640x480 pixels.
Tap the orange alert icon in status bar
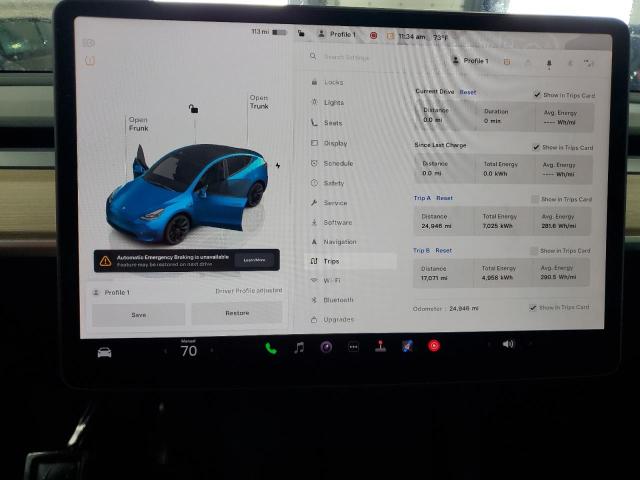tap(390, 36)
